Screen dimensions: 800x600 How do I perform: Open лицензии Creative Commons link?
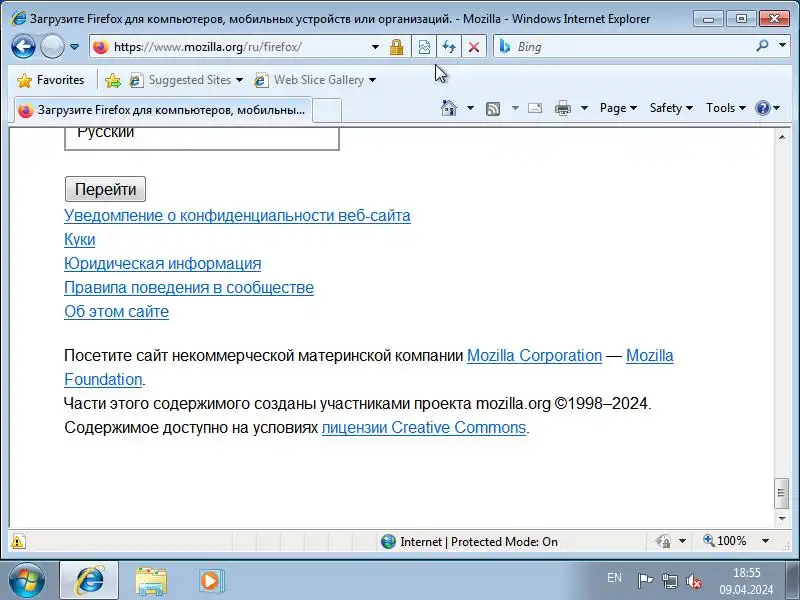click(x=424, y=428)
